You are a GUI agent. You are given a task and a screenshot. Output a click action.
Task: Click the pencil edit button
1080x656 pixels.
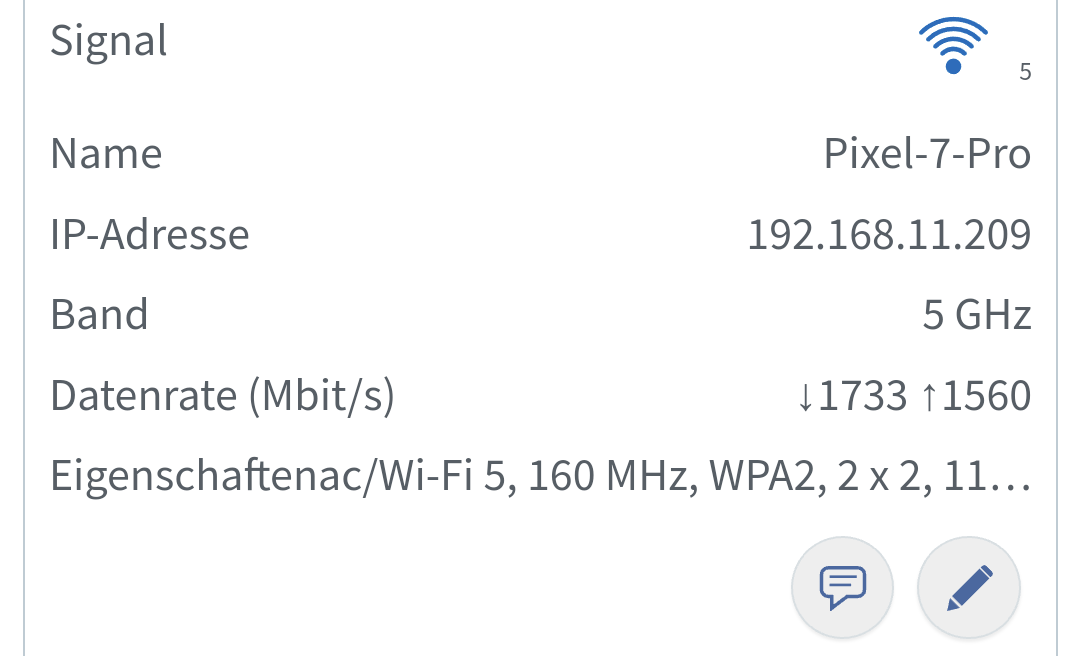(968, 588)
